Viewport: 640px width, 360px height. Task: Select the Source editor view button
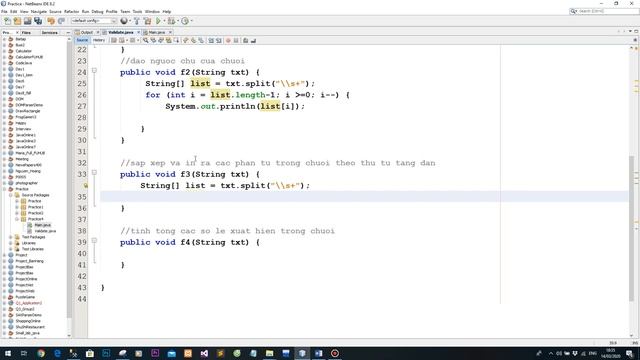[x=82, y=40]
